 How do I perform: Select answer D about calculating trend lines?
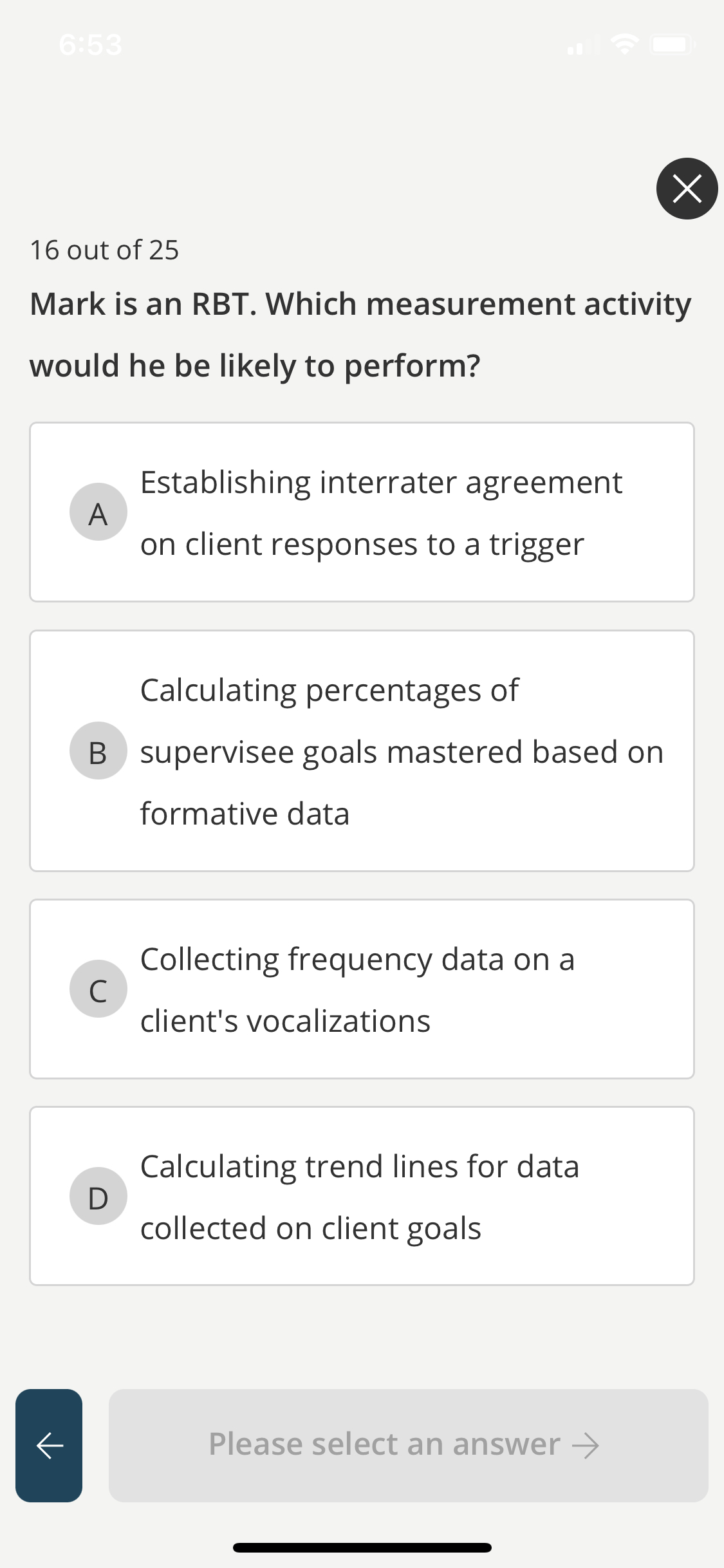click(362, 1196)
